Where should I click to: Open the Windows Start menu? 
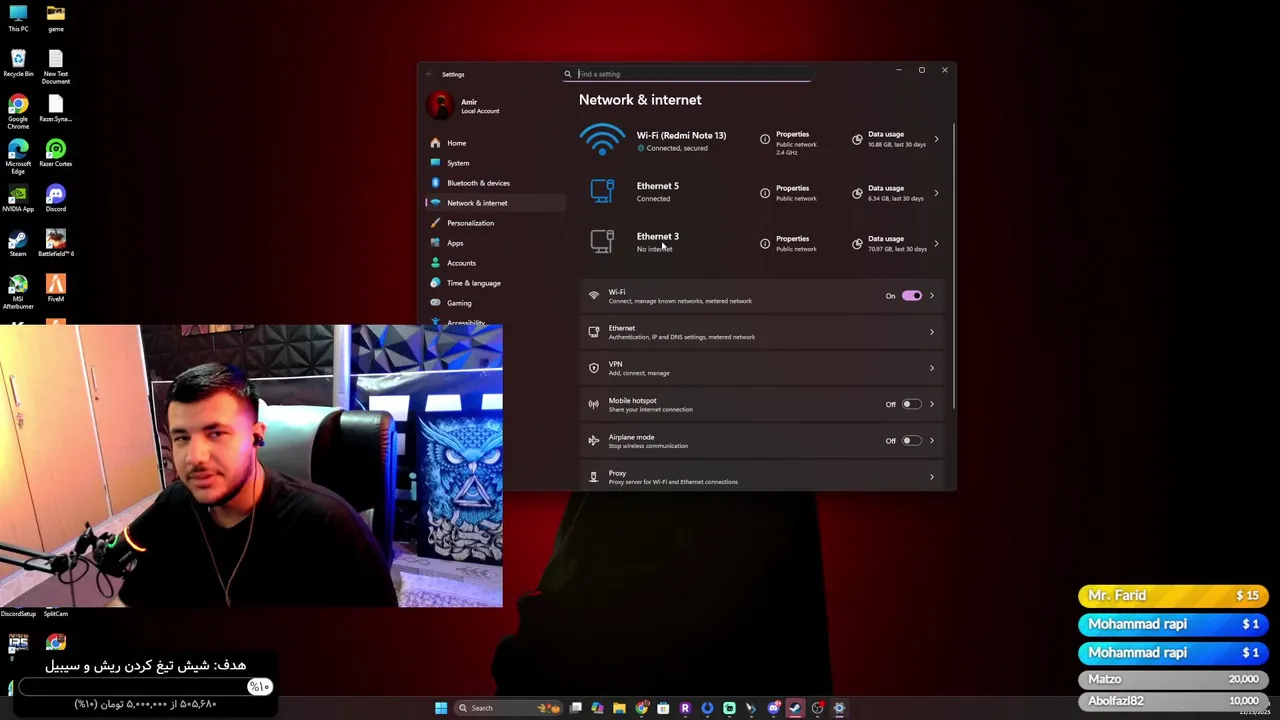pos(441,708)
